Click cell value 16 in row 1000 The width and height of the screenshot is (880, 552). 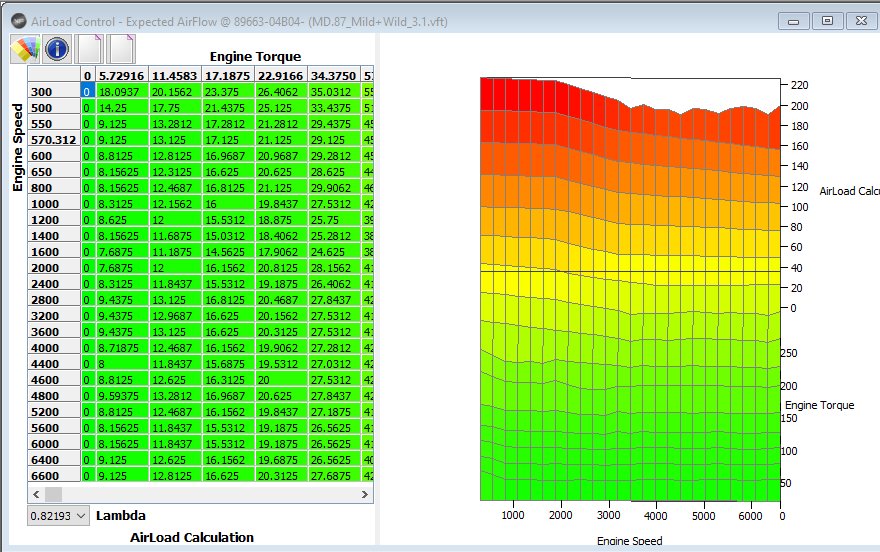tap(227, 204)
